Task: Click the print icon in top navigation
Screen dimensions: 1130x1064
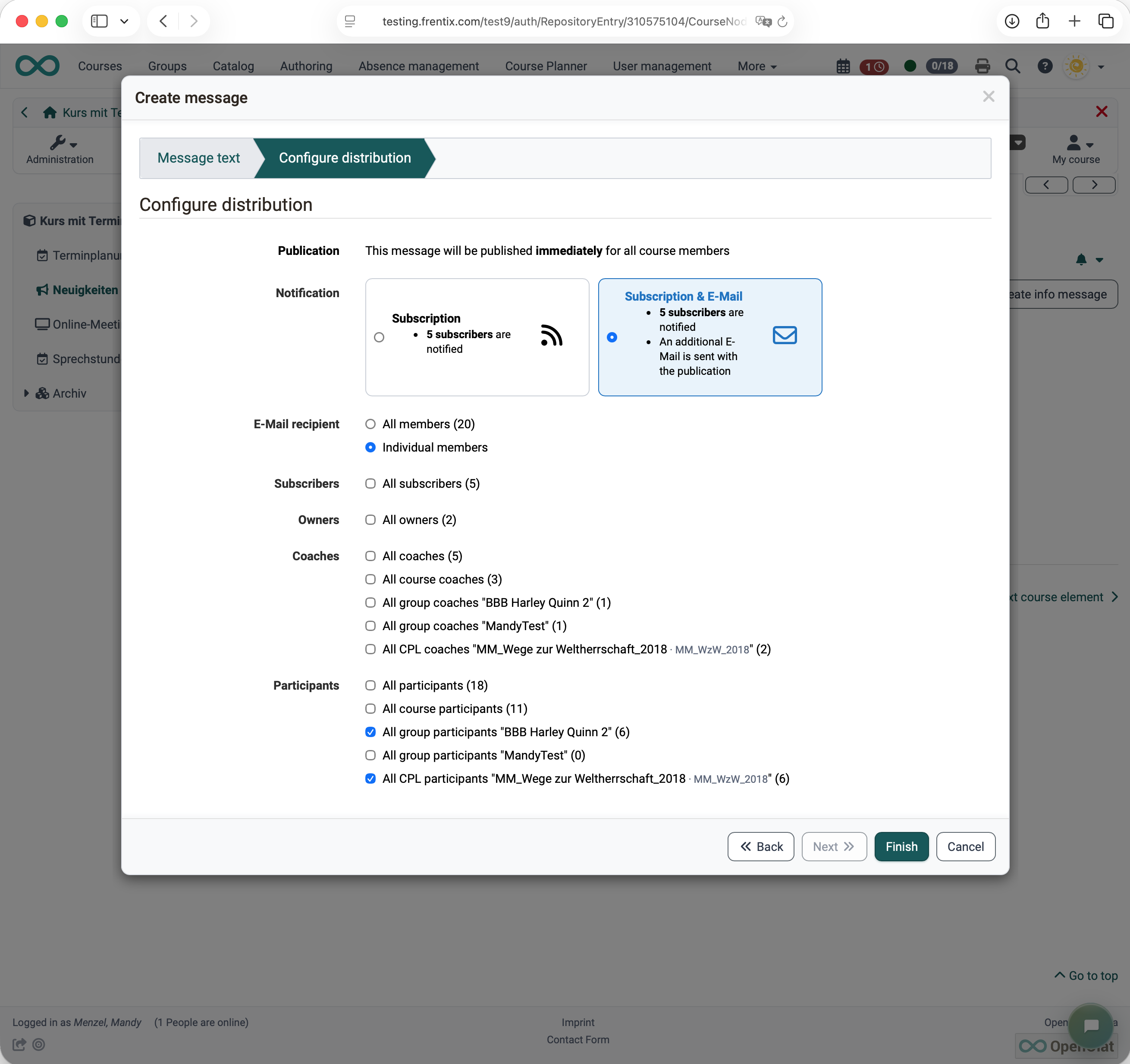Action: pos(982,66)
